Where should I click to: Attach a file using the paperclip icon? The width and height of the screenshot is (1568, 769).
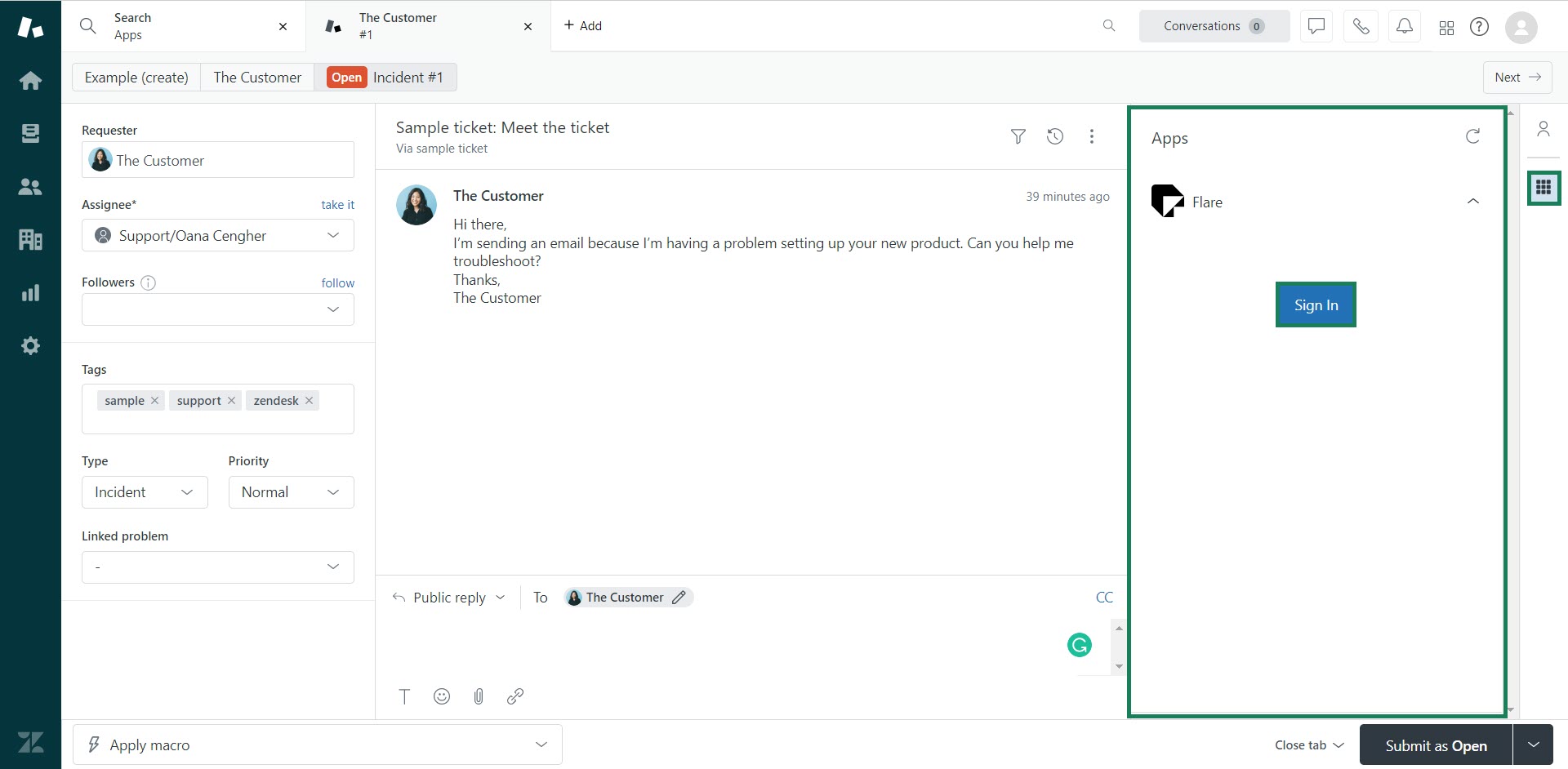point(479,696)
